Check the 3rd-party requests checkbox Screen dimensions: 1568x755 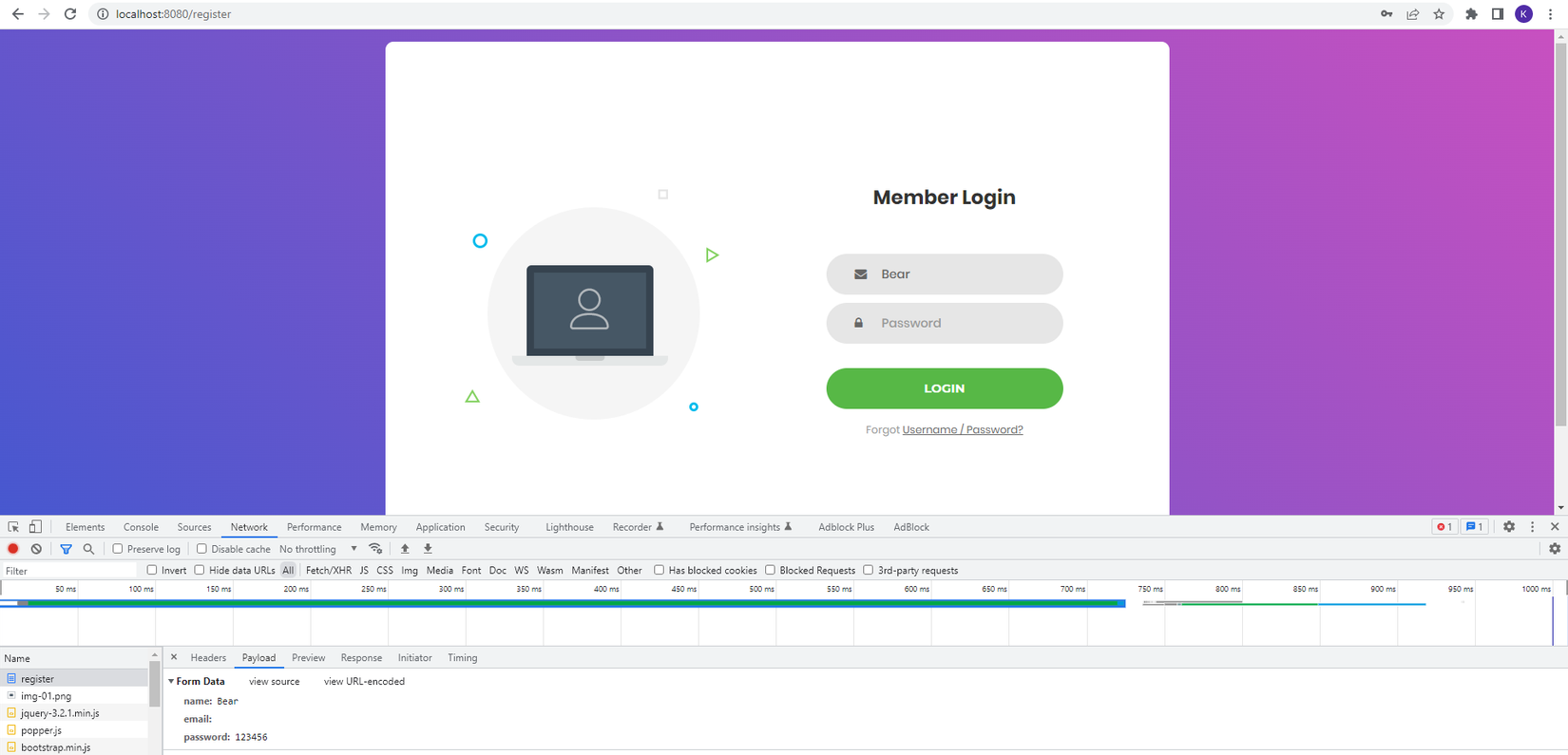868,570
